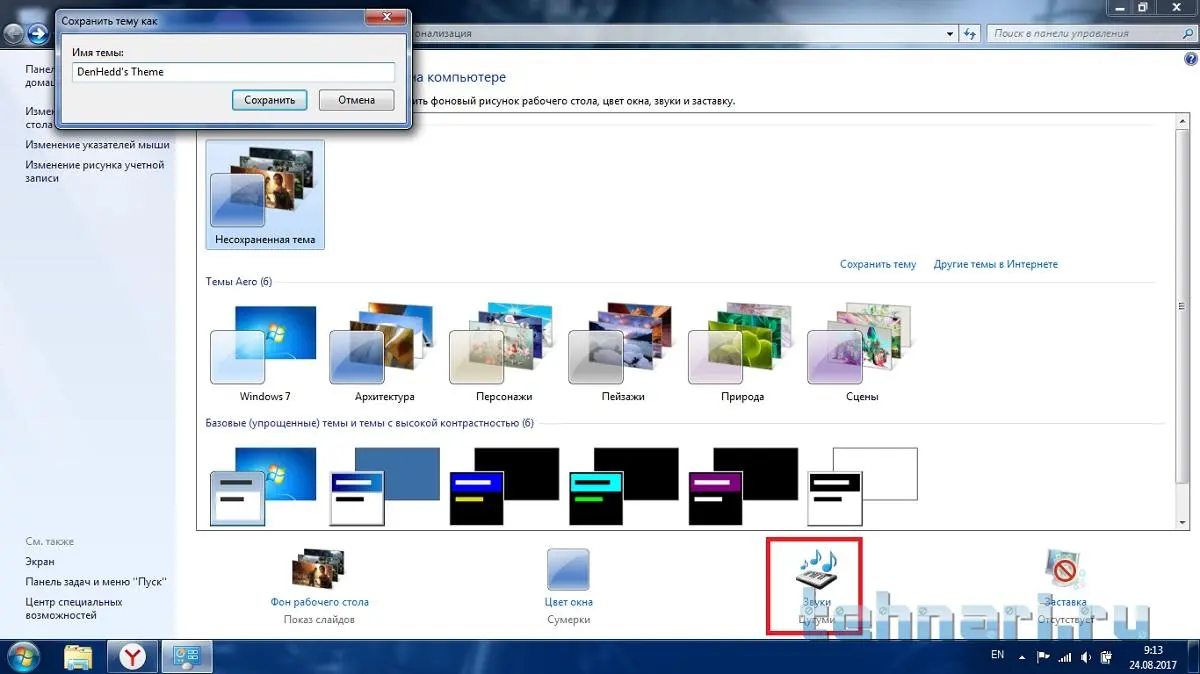The height and width of the screenshot is (674, 1200).
Task: Click the Show desktop strip beside the clock
Action: (x=1192, y=657)
